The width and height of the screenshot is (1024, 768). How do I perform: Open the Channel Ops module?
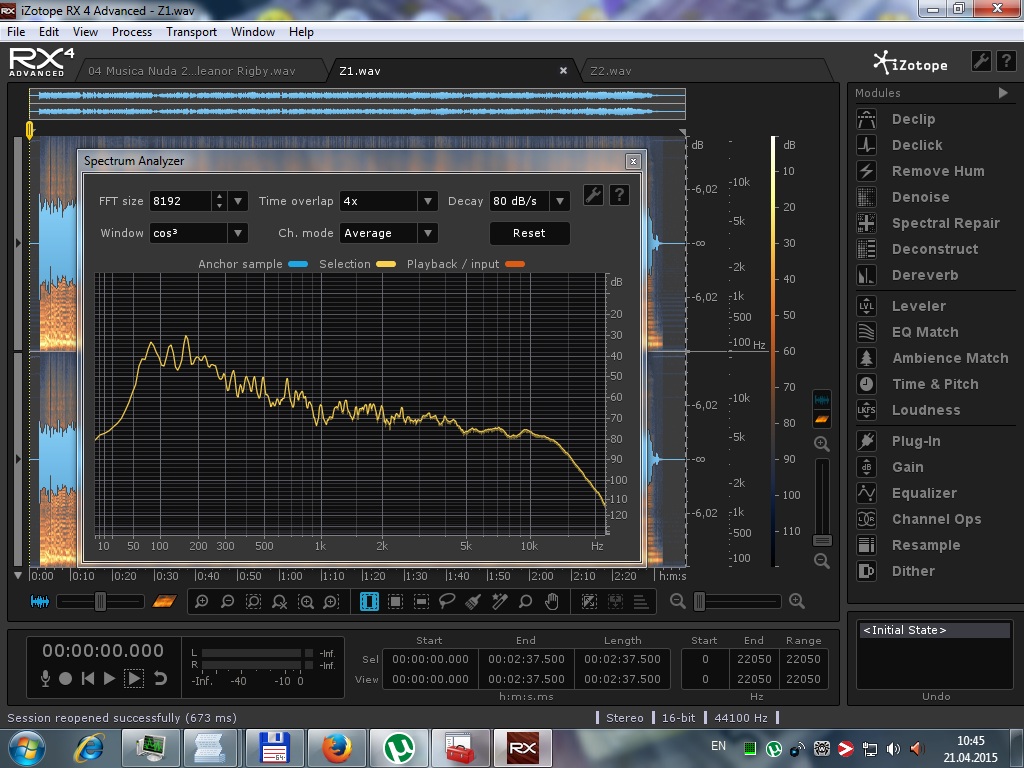point(936,519)
